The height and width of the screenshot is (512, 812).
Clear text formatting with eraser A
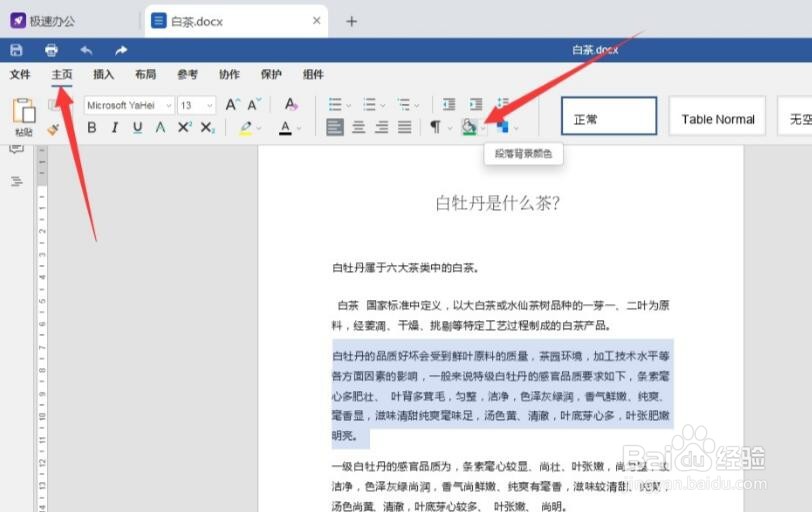pyautogui.click(x=291, y=105)
